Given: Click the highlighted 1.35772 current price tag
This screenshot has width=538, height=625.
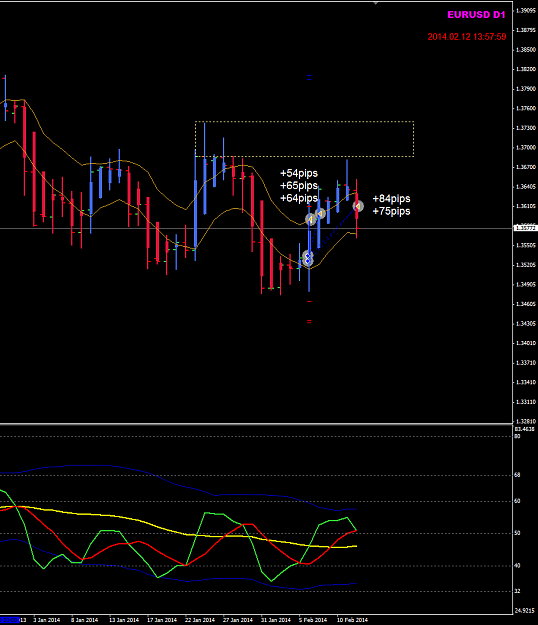Looking at the screenshot, I should 524,228.
